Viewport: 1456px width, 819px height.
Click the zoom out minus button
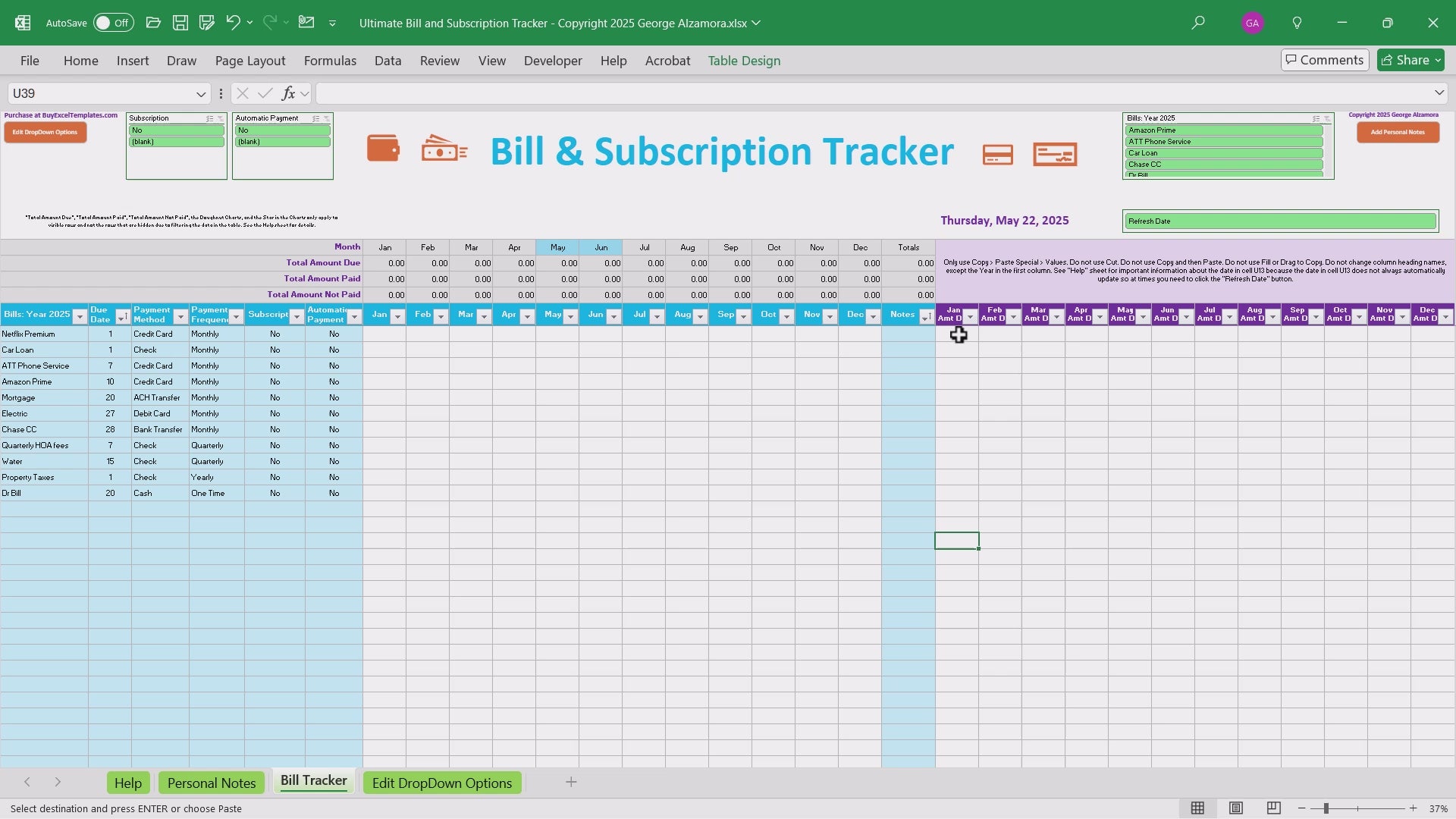coord(1302,808)
